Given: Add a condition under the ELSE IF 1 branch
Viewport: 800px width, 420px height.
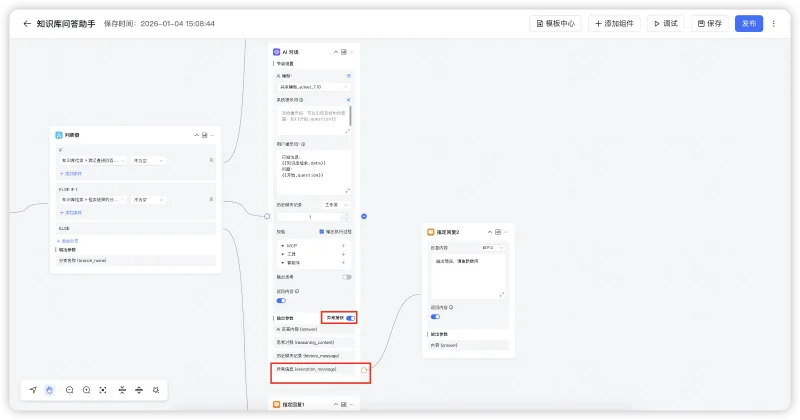Looking at the screenshot, I should [x=71, y=212].
